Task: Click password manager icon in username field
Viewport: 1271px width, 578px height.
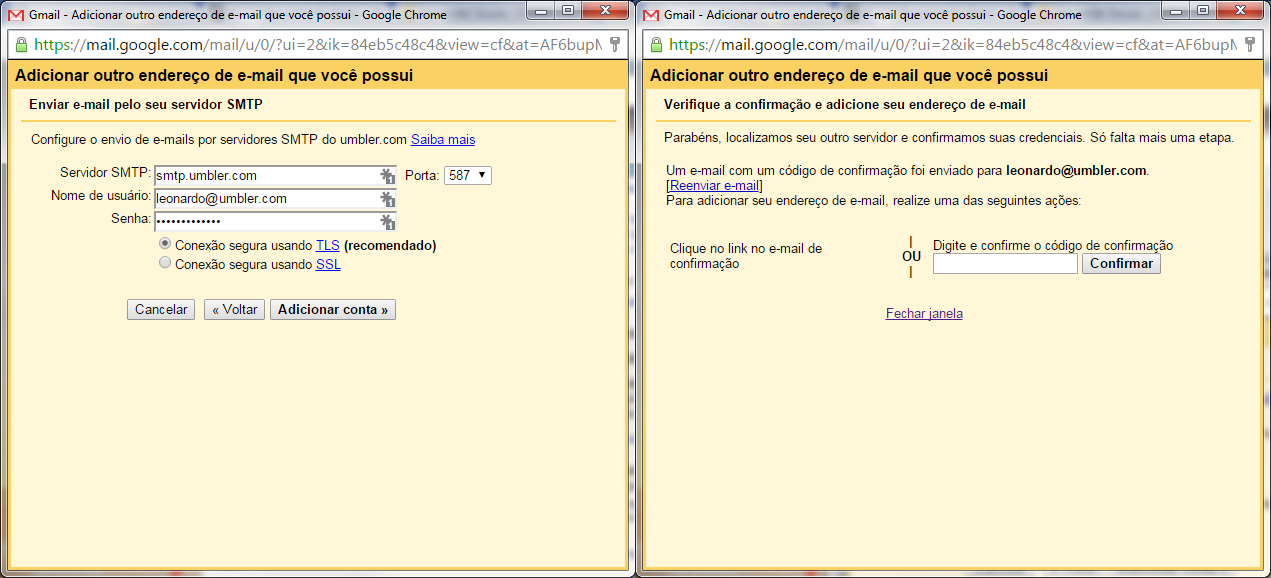Action: point(387,199)
